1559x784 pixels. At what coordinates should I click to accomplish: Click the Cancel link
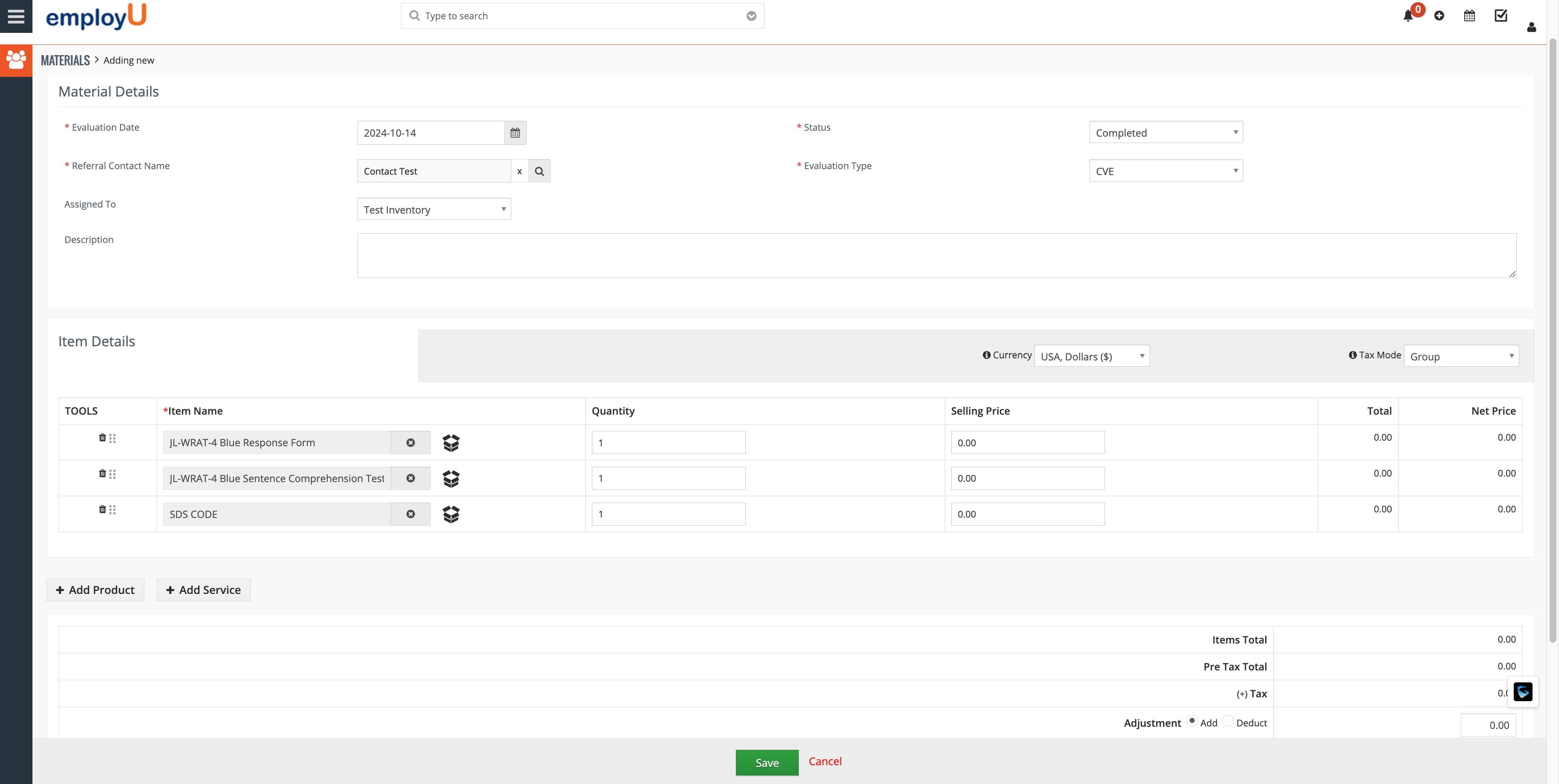click(x=825, y=762)
